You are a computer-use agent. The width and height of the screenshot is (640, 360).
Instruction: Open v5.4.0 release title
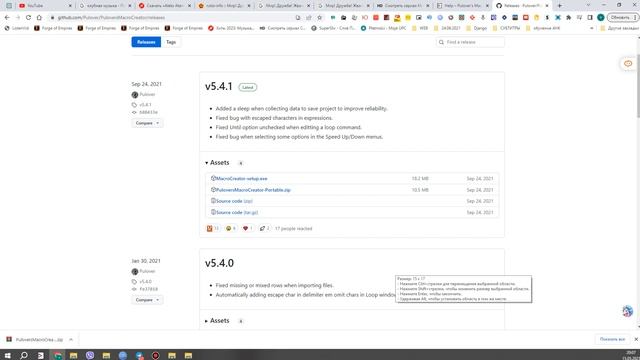pos(220,263)
